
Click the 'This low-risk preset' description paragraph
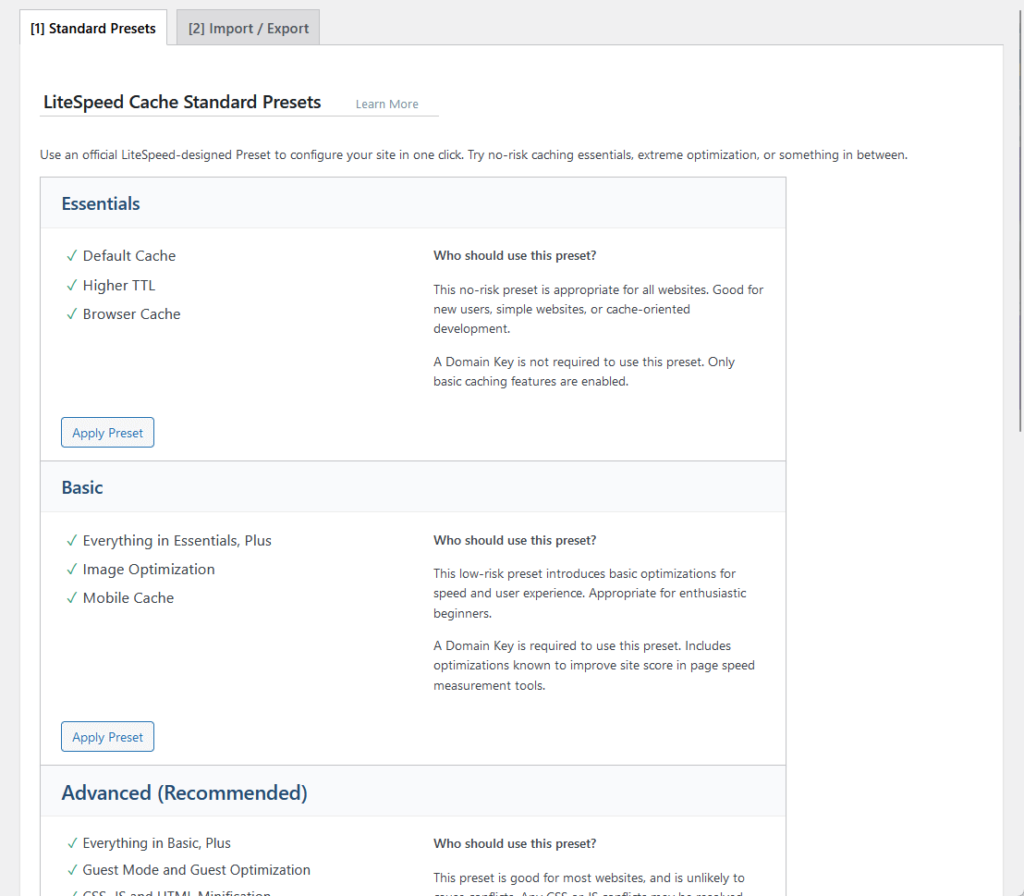pyautogui.click(x=590, y=594)
